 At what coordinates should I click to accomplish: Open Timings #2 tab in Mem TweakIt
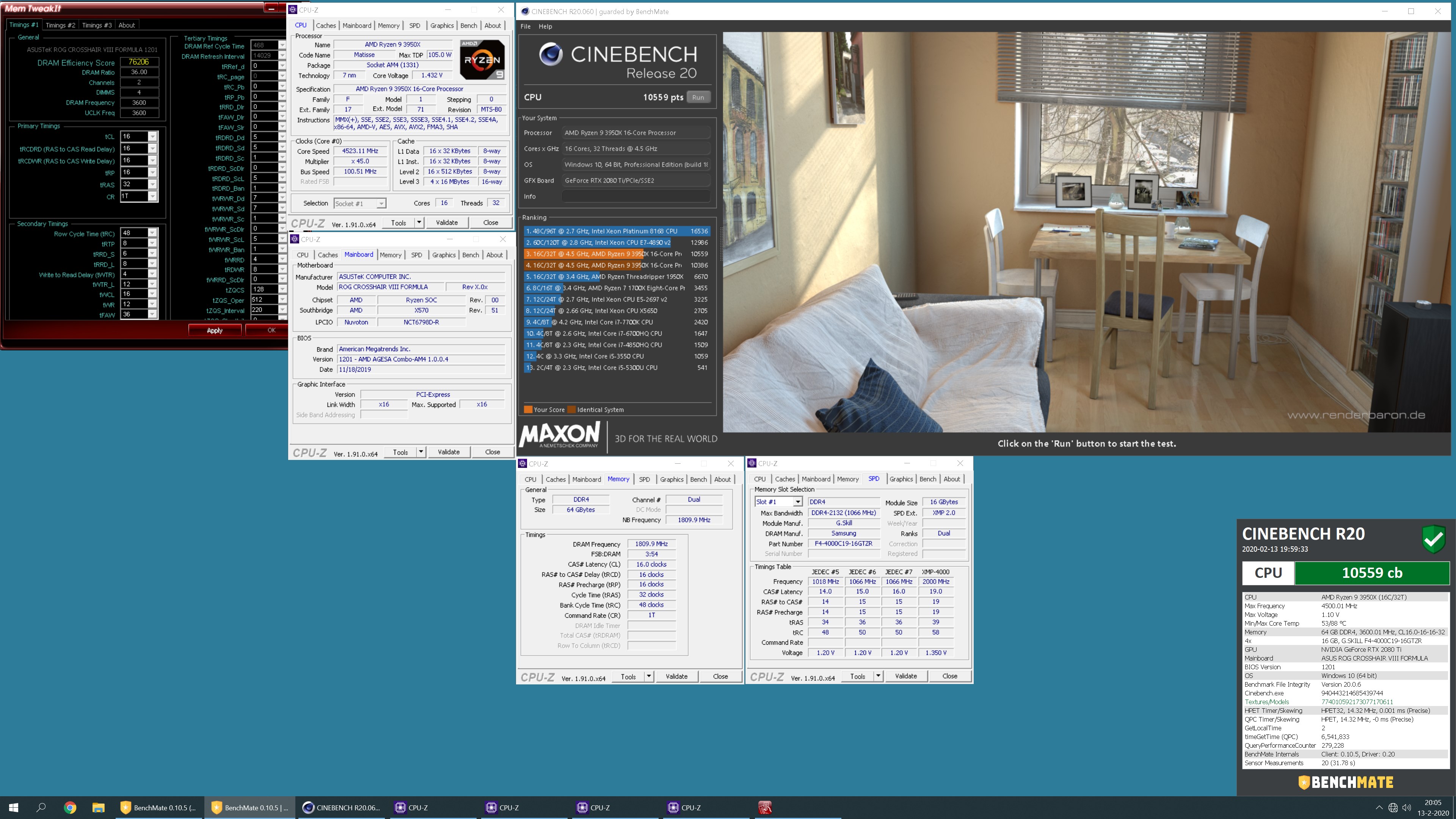pyautogui.click(x=61, y=25)
